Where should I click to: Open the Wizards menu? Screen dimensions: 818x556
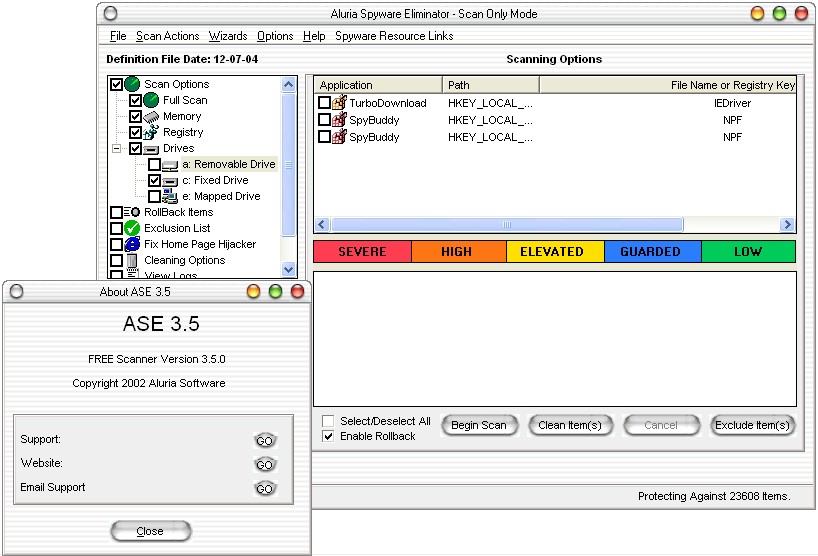point(228,36)
